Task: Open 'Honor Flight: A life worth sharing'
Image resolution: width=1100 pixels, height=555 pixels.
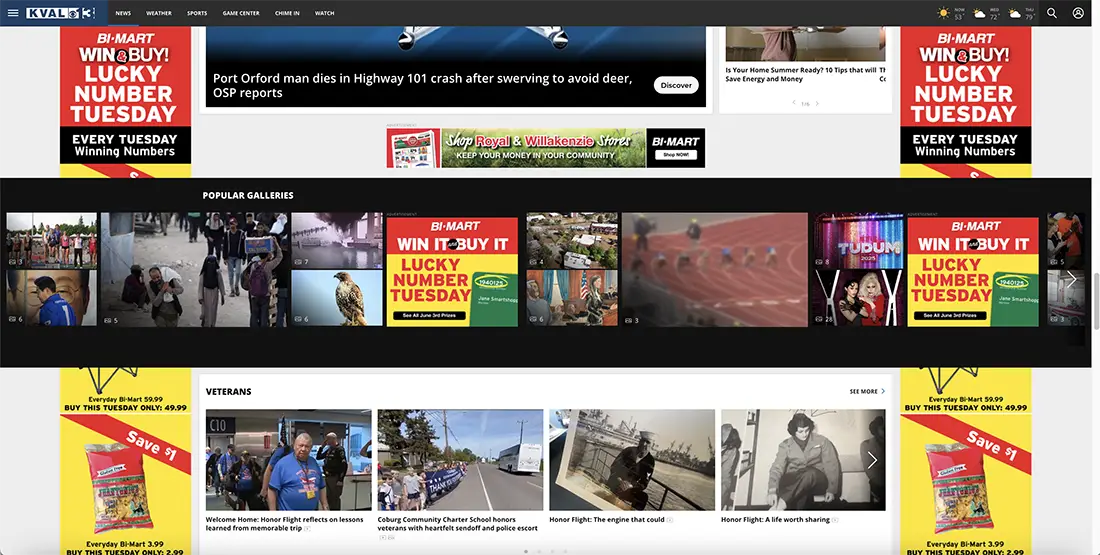Action: (x=775, y=520)
